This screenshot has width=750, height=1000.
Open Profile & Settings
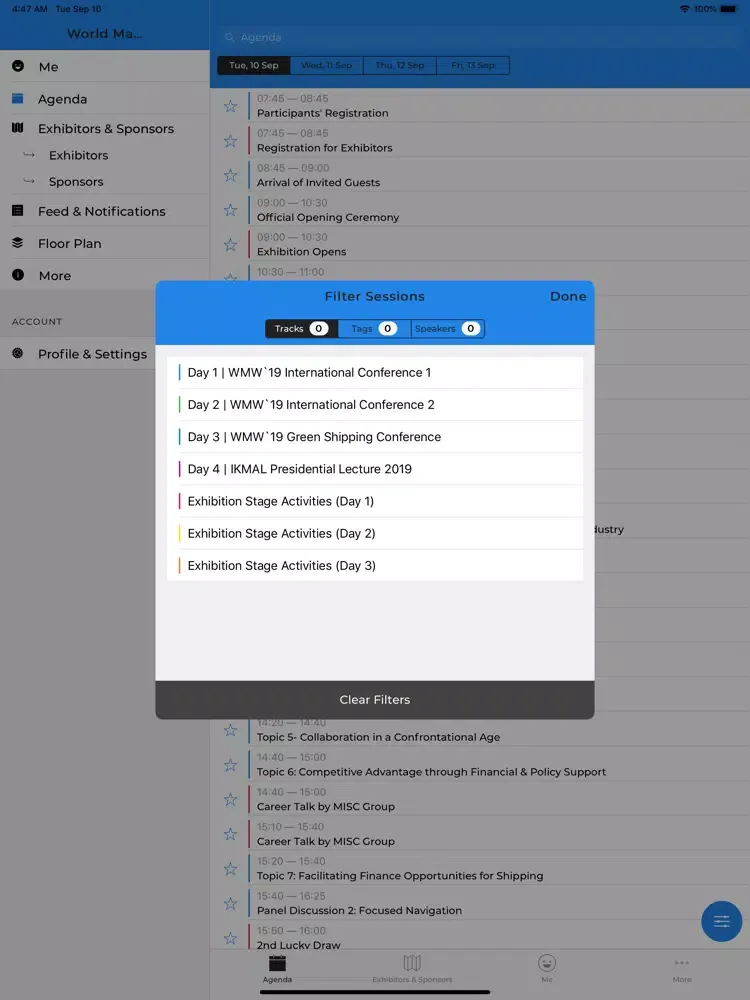pyautogui.click(x=78, y=354)
